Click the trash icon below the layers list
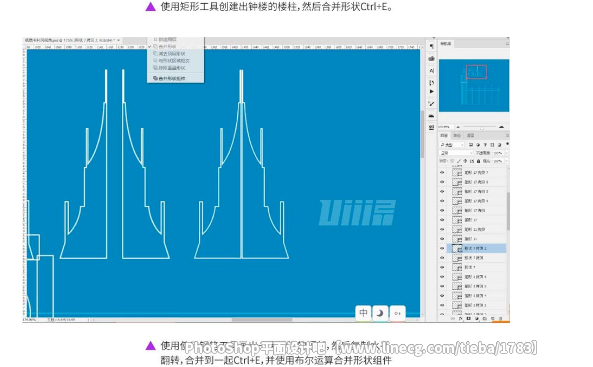This screenshot has width=593, height=367. pos(500,319)
